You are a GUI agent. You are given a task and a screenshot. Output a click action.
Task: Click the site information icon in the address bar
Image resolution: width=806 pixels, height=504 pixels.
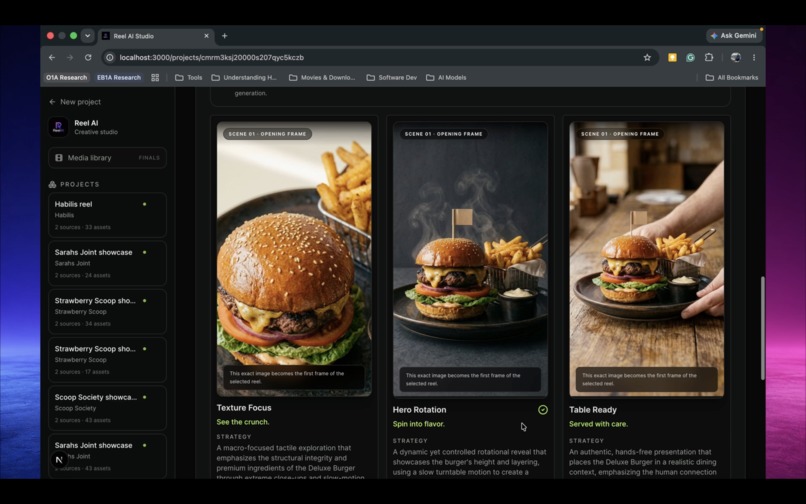tap(109, 58)
